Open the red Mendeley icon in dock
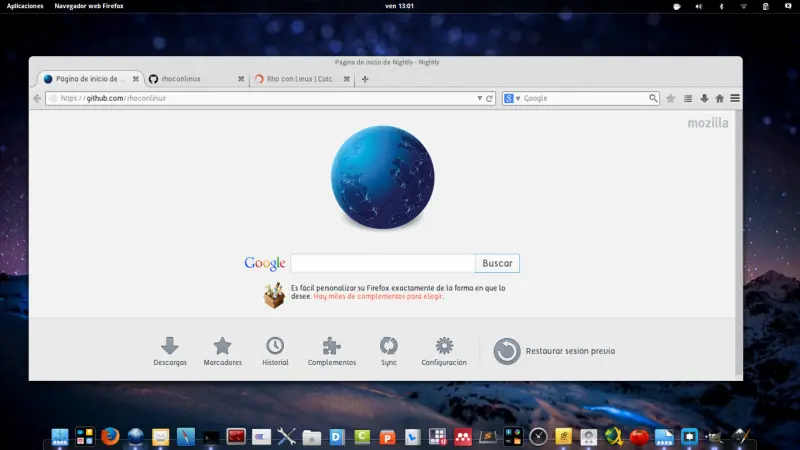Screen dimensions: 800x450 point(463,437)
